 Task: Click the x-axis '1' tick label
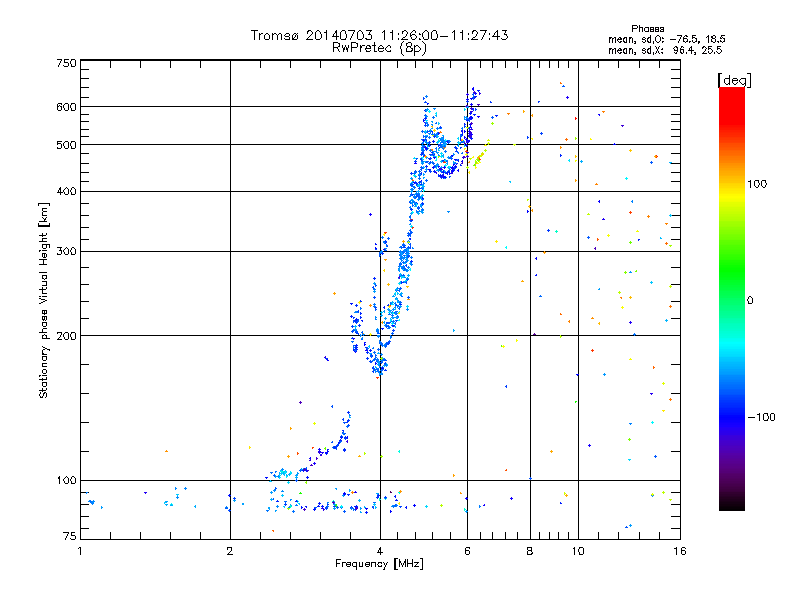tap(80, 551)
